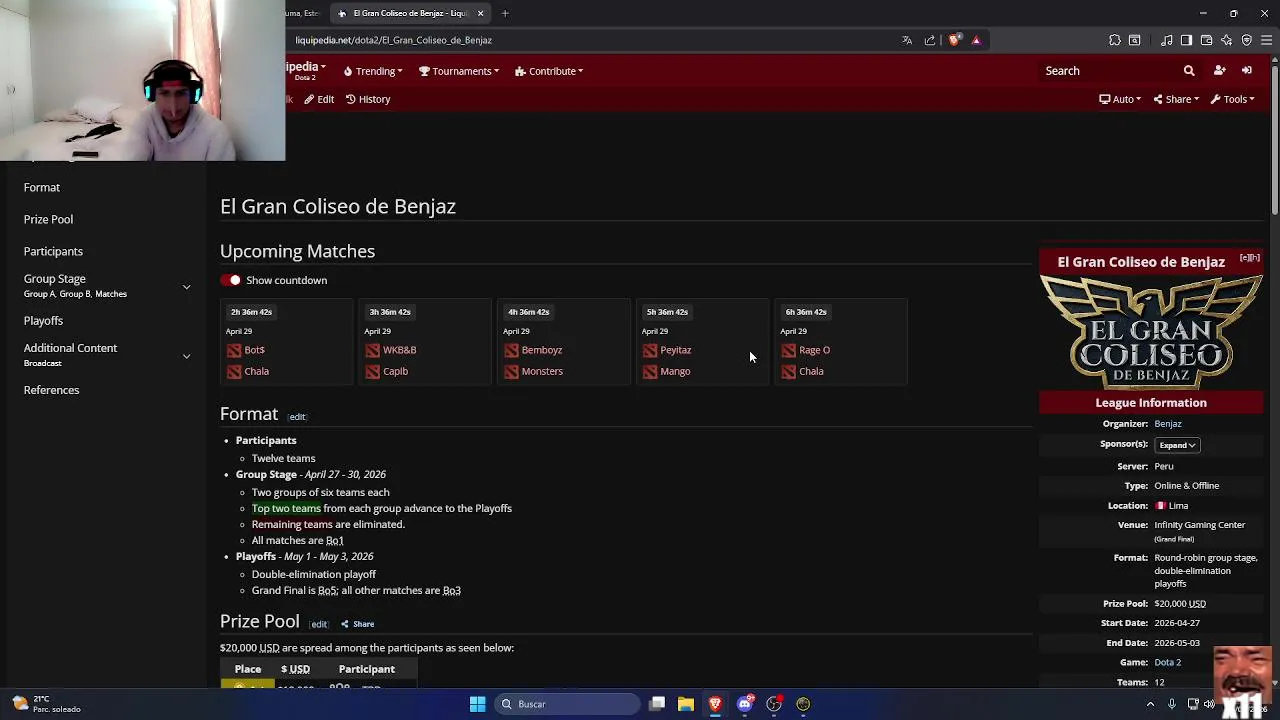Click the Rage O team logo icon
Screen dimensions: 1280x720
(789, 350)
